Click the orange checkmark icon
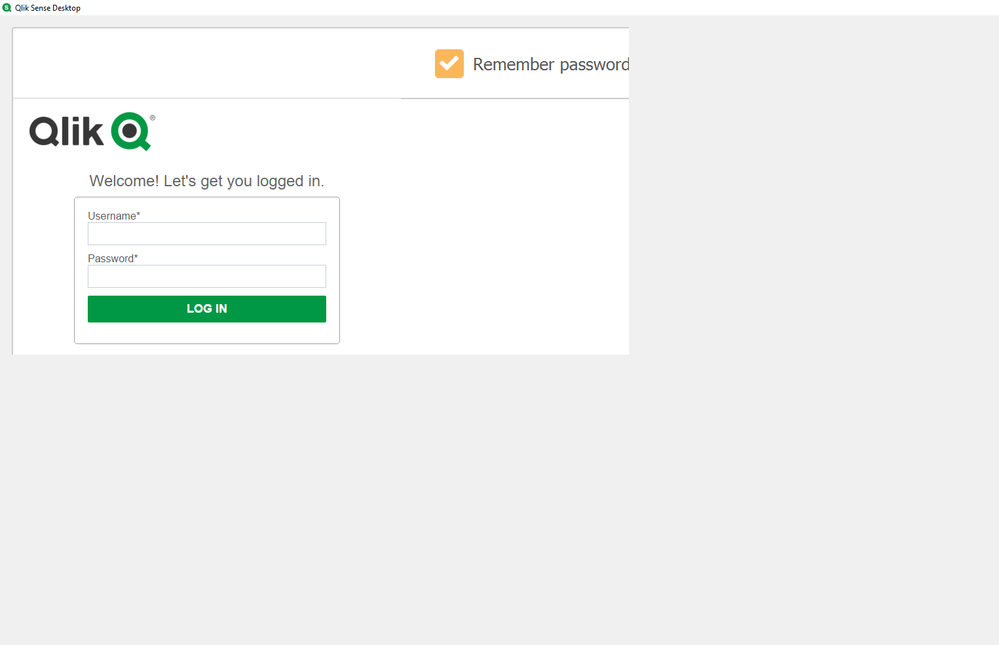Viewport: 999px width, 645px height. 449,64
